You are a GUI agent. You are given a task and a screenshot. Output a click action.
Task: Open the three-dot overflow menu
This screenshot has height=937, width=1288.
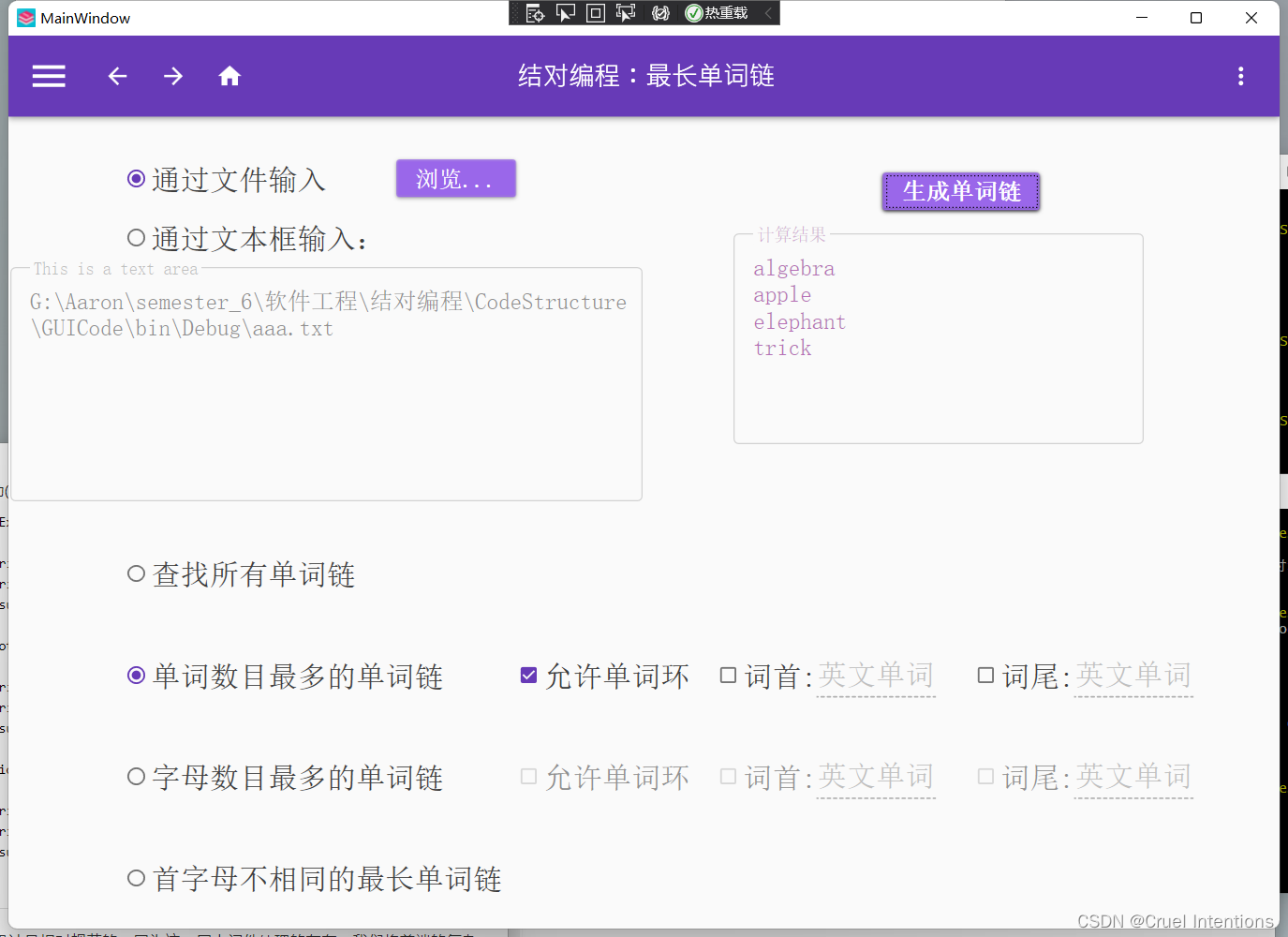point(1240,76)
